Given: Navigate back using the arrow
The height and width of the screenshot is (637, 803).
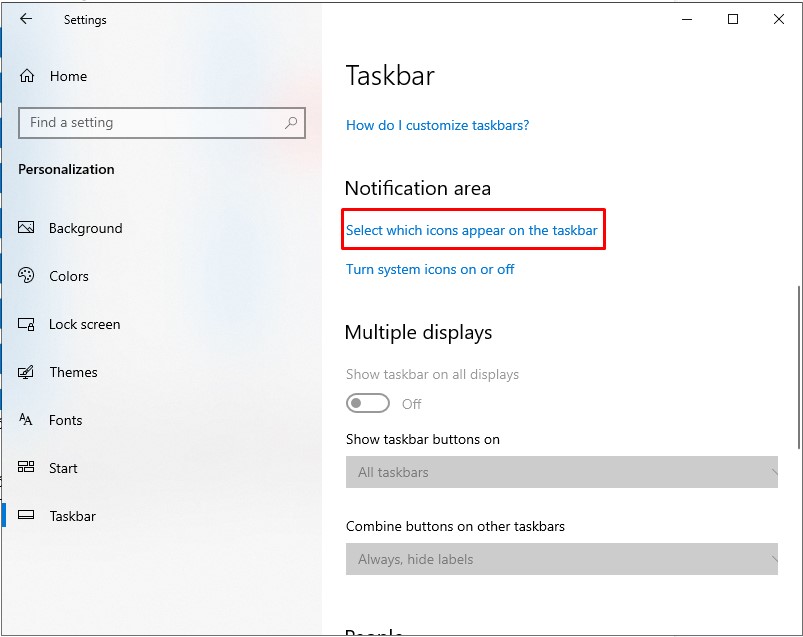Looking at the screenshot, I should tap(25, 19).
